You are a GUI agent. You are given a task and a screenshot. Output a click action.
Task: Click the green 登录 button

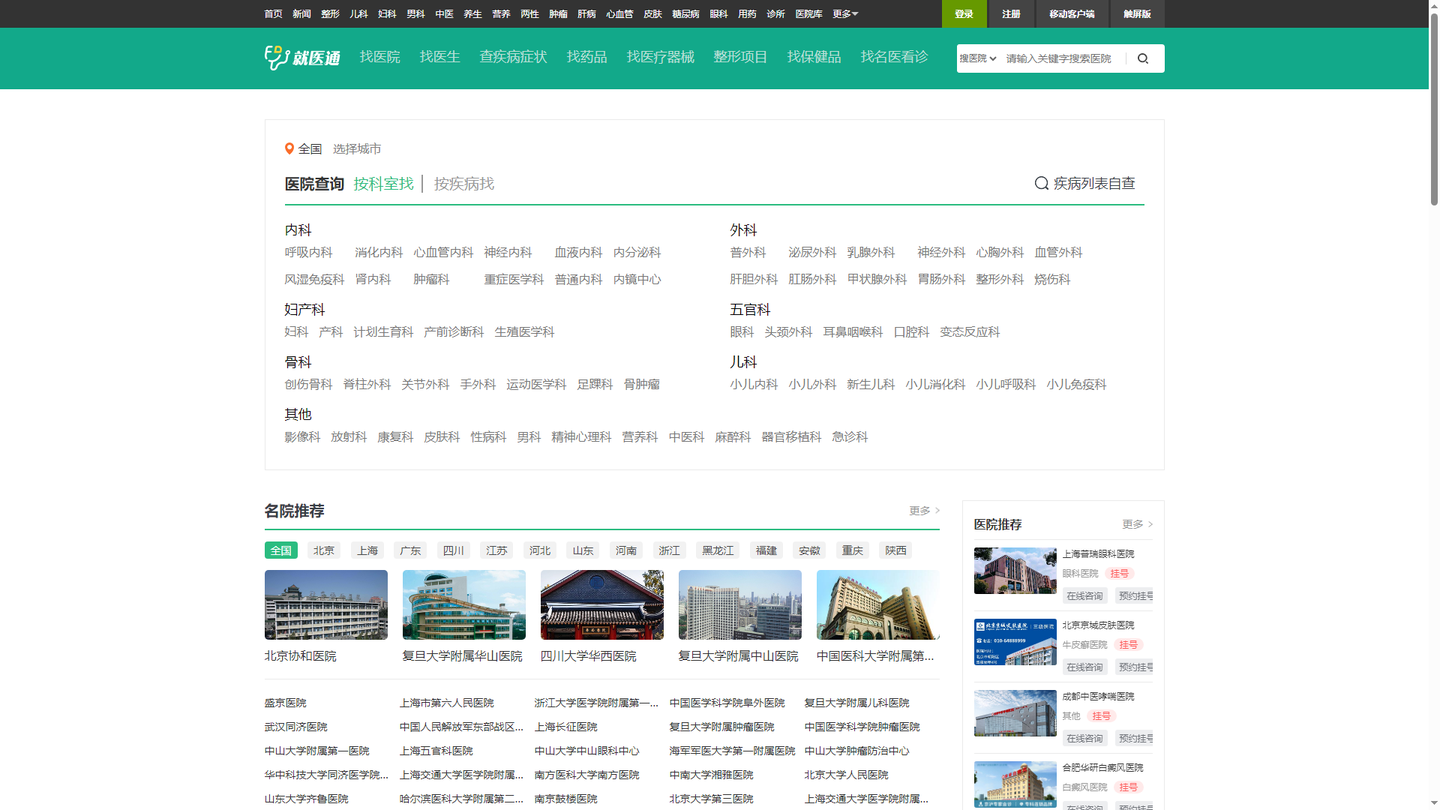click(964, 14)
